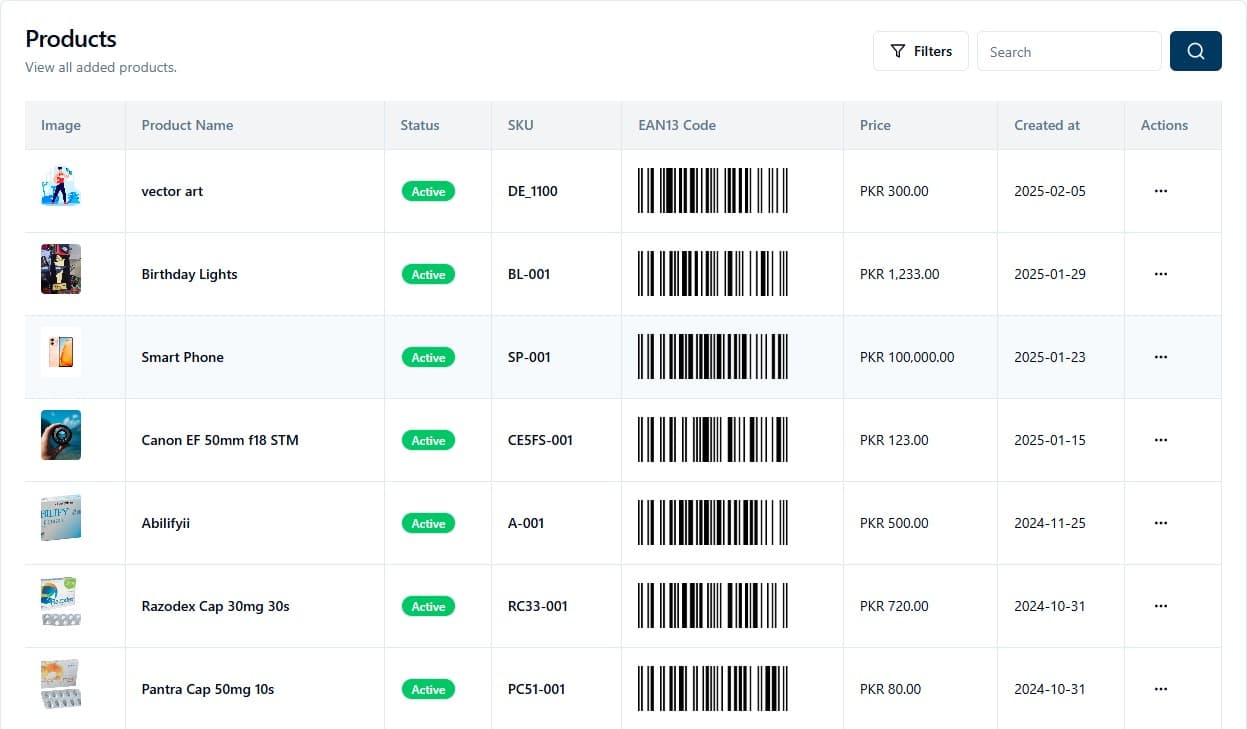Click the Created at column header
The width and height of the screenshot is (1247, 729).
coord(1046,125)
